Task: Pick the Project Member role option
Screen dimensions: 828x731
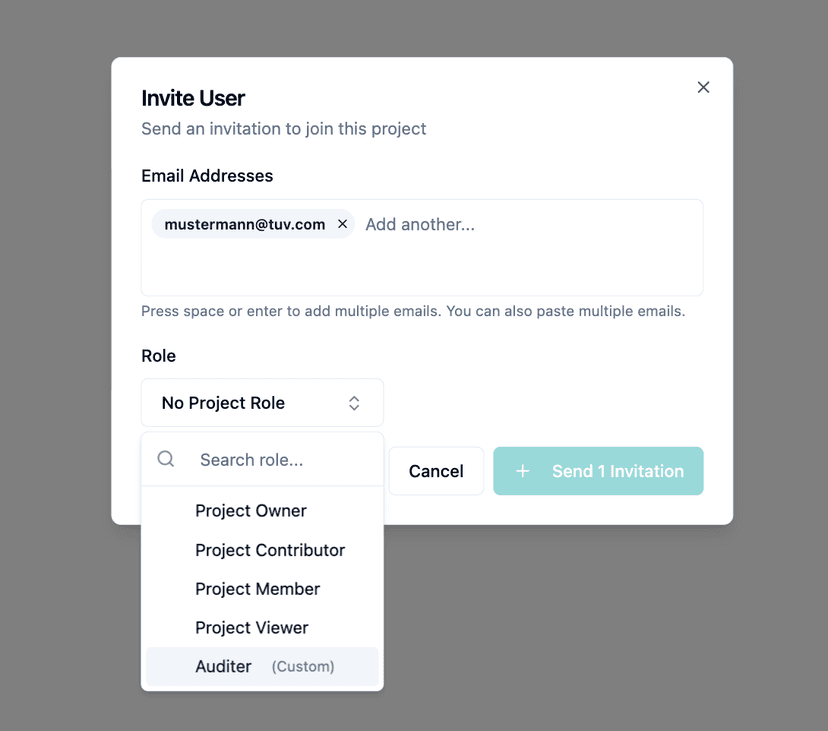Action: tap(257, 589)
